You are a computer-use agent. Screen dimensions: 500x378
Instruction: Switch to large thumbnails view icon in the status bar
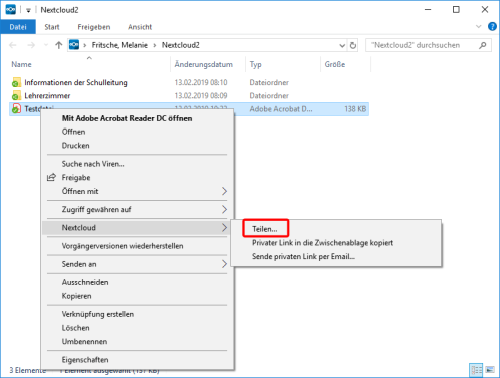490,370
